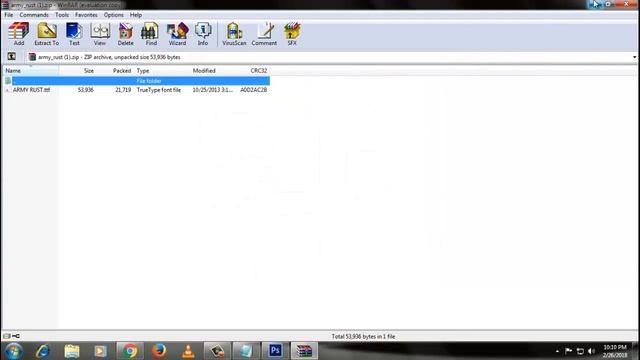Click the volume speaker tray icon
Screen dimensions: 640x360
591,351
